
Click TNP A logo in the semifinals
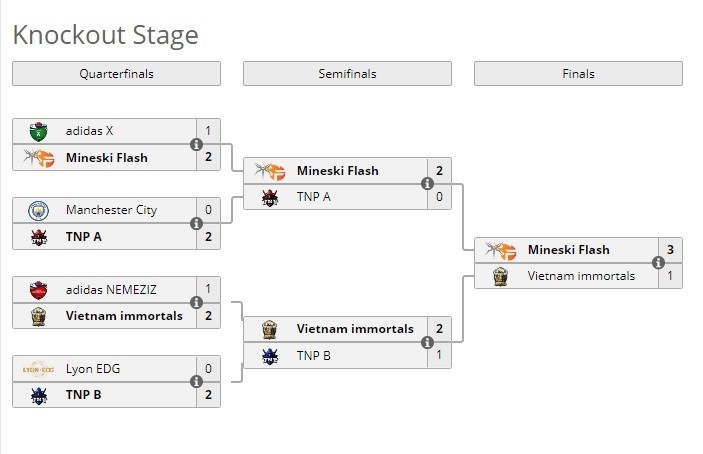pyautogui.click(x=270, y=197)
